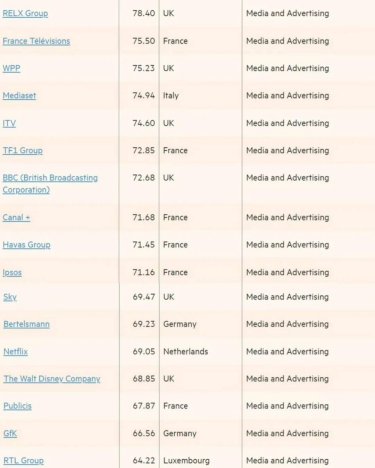Viewport: 375px width, 468px height.
Task: Click the Netflix company link
Action: 16,352
